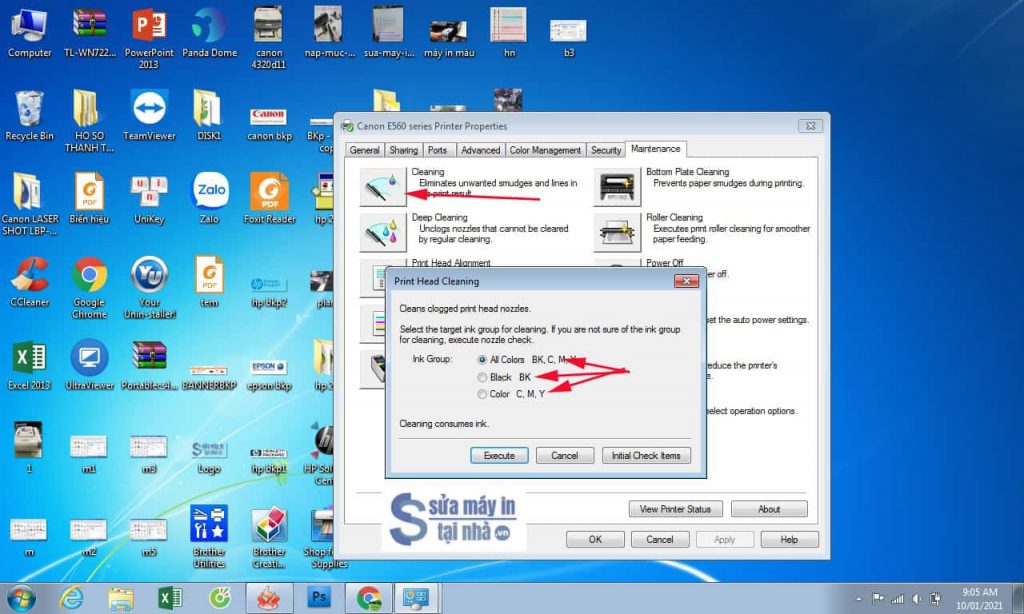Select the Zalo desktop icon
1024x614 pixels.
pos(209,199)
